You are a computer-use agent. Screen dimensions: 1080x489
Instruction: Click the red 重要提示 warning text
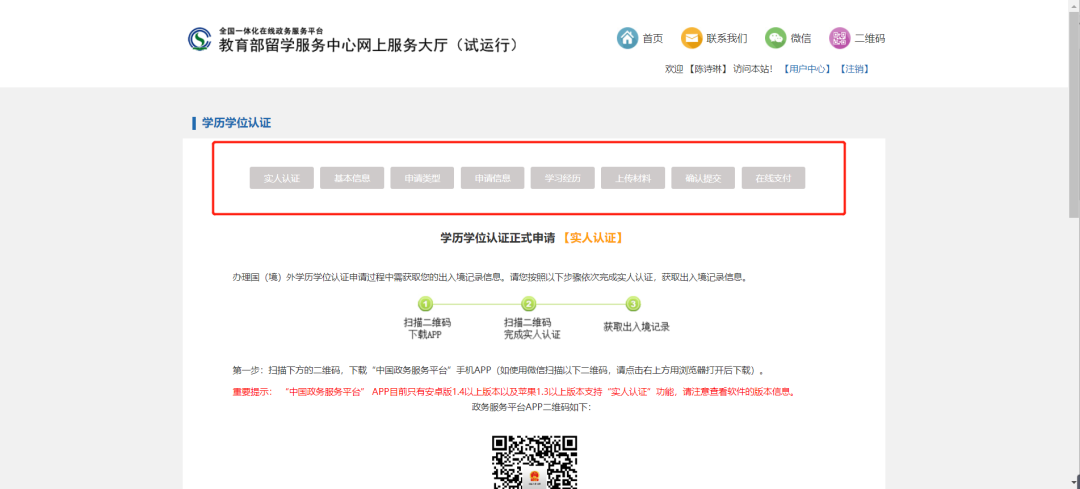click(x=515, y=392)
